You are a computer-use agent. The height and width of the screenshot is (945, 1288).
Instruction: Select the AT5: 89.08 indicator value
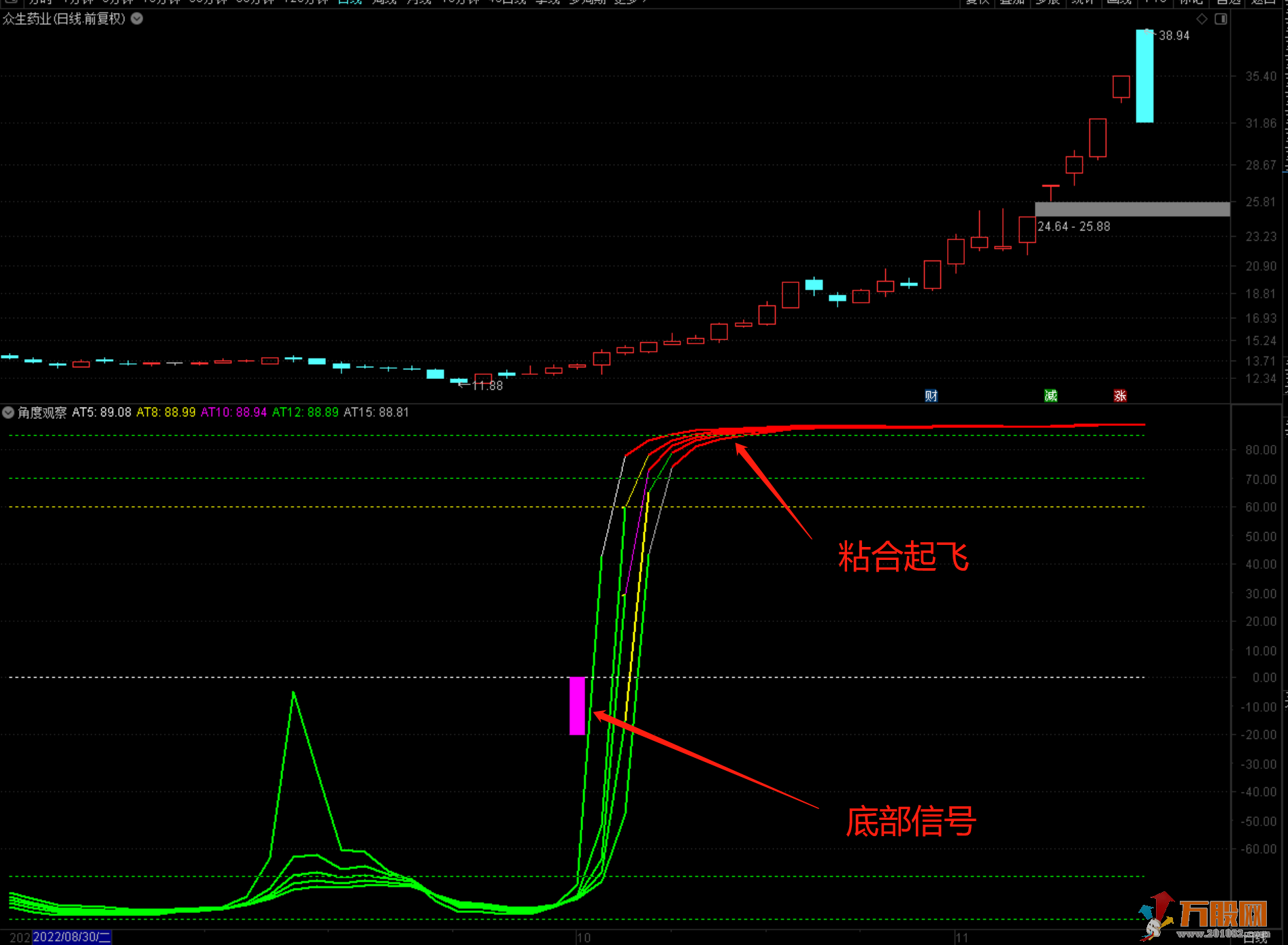[x=101, y=412]
